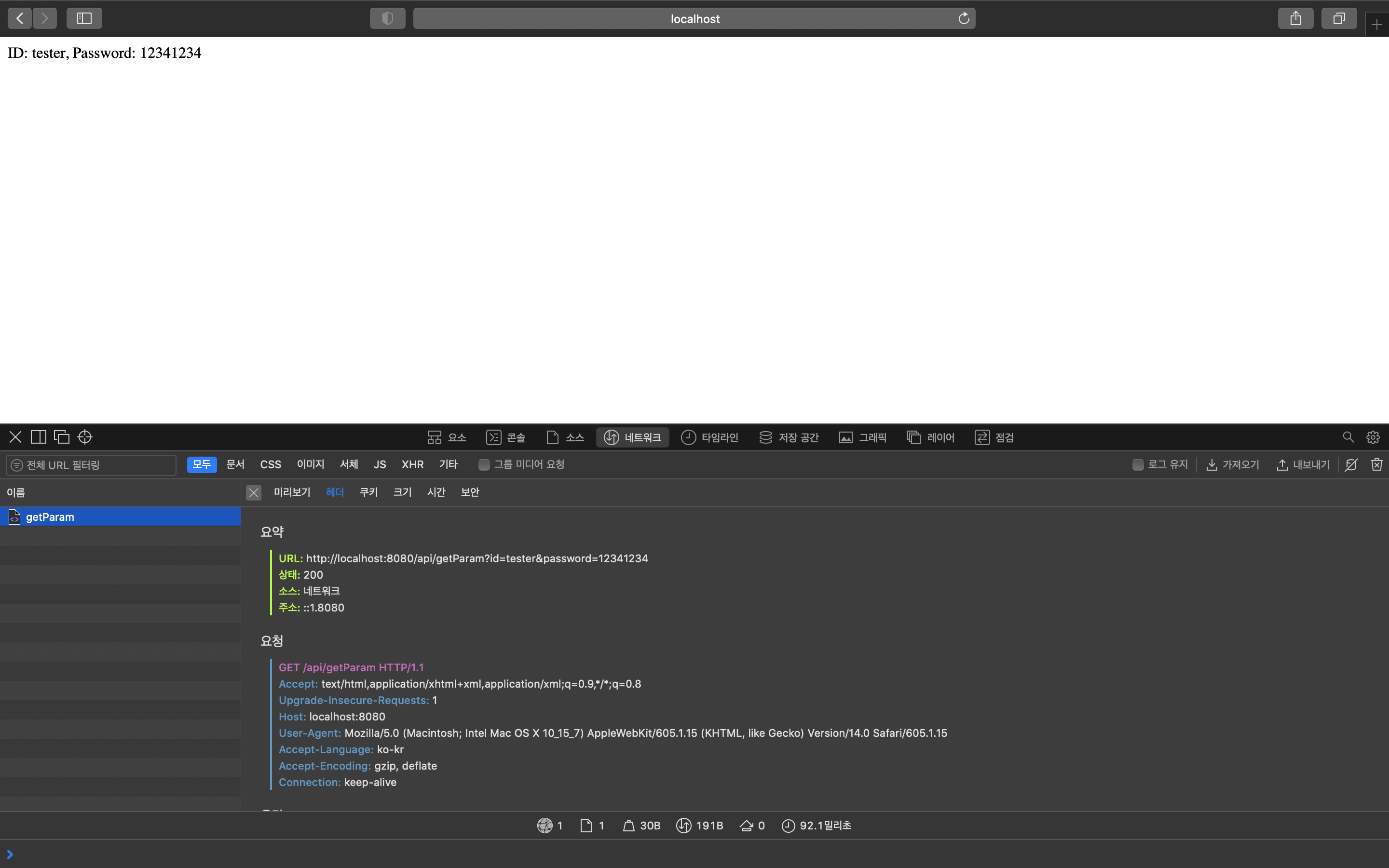The height and width of the screenshot is (868, 1389).
Task: Filter requests by XHR
Action: pos(412,464)
